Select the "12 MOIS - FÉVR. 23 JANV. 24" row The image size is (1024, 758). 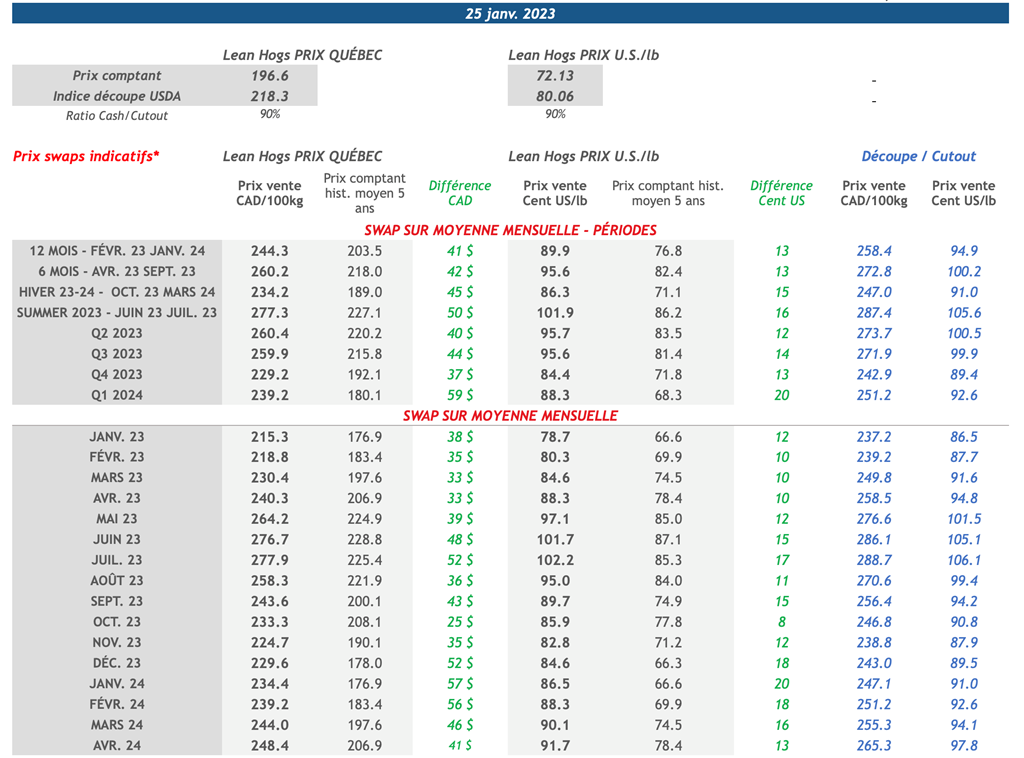click(117, 251)
